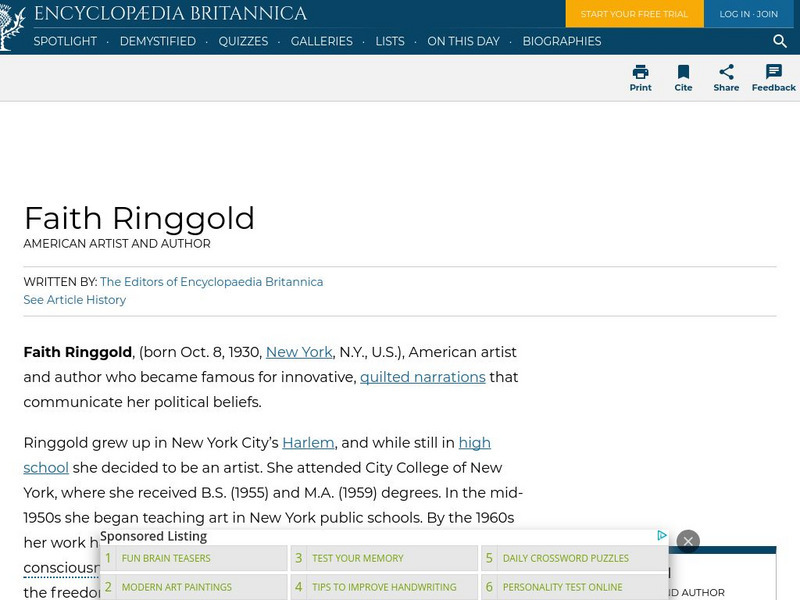Click the search magnifier icon
The image size is (800, 600).
(x=780, y=42)
